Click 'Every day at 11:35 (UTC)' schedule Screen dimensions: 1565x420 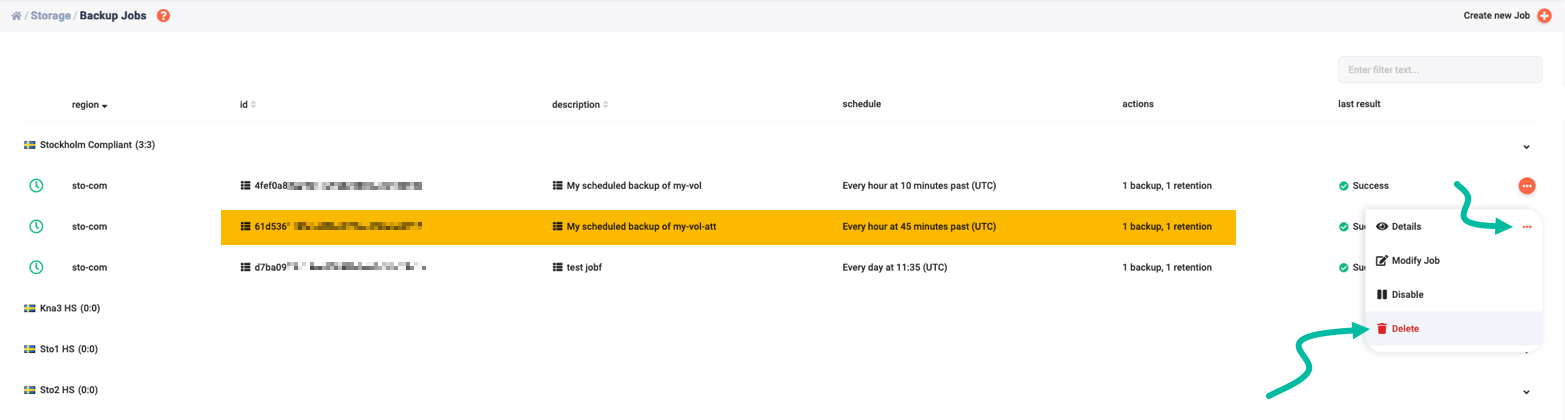[895, 268]
